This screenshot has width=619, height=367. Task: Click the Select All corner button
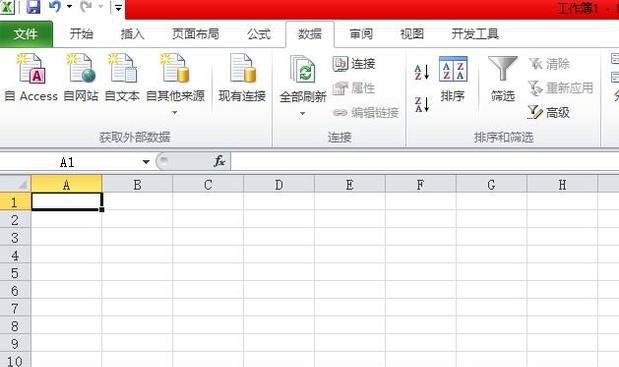tap(15, 184)
